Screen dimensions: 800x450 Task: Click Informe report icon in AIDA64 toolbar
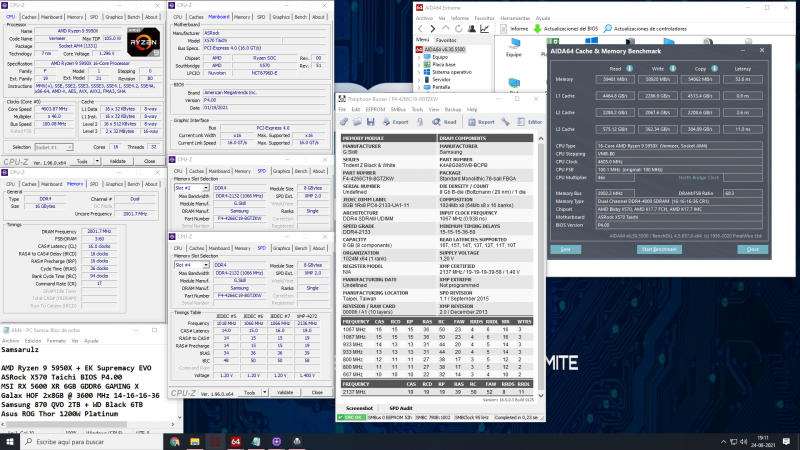[x=504, y=29]
